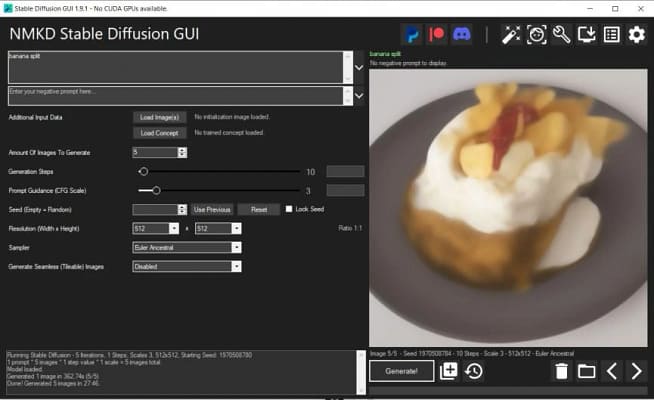This screenshot has width=654, height=400.
Task: Expand the negative prompt box chevron
Action: pos(359,96)
